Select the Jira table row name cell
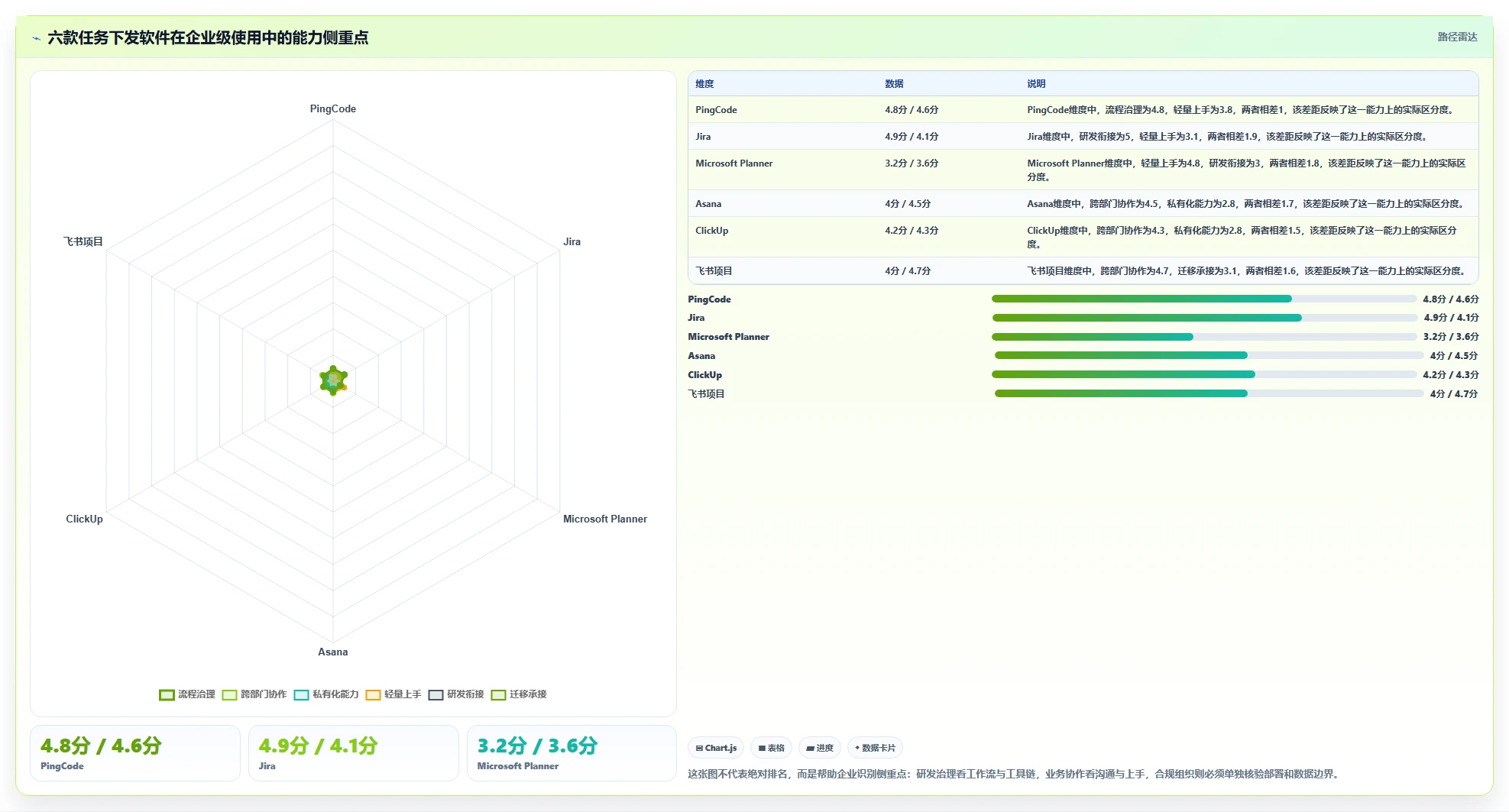The image size is (1509, 812). click(x=782, y=137)
